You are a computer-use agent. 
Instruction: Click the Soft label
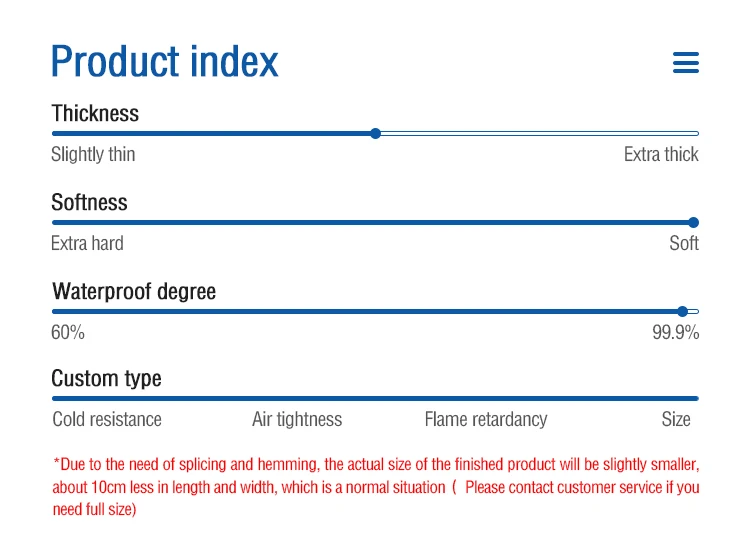(x=684, y=243)
